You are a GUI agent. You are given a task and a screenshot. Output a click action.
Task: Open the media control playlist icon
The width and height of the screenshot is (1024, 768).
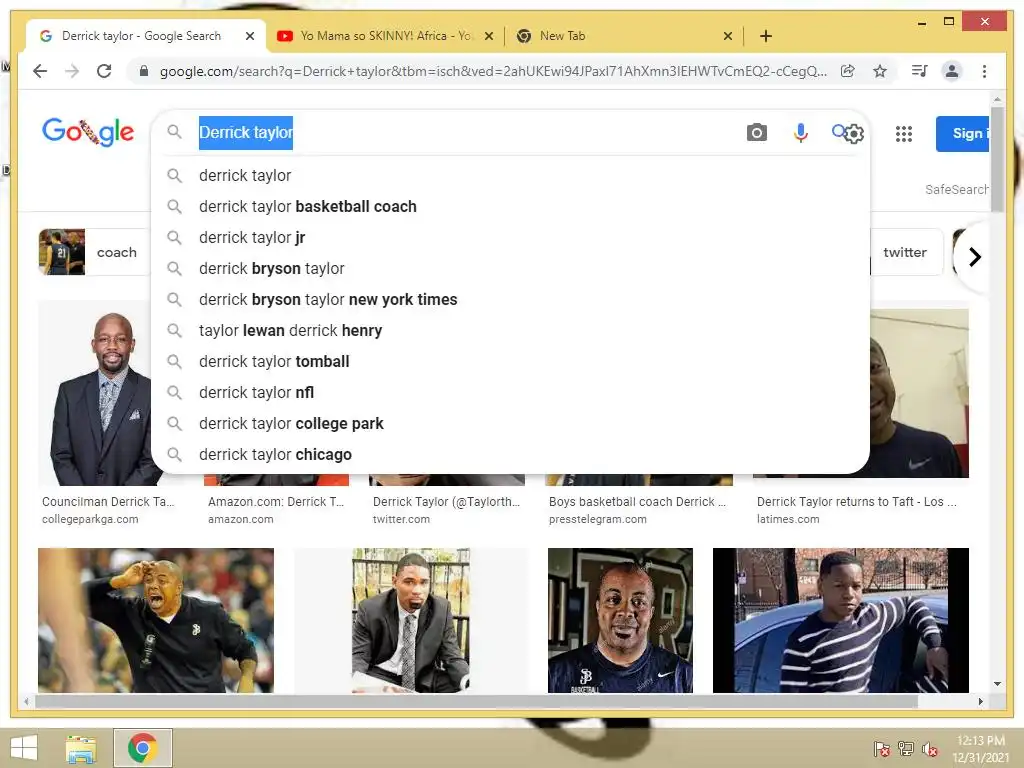[x=920, y=71]
